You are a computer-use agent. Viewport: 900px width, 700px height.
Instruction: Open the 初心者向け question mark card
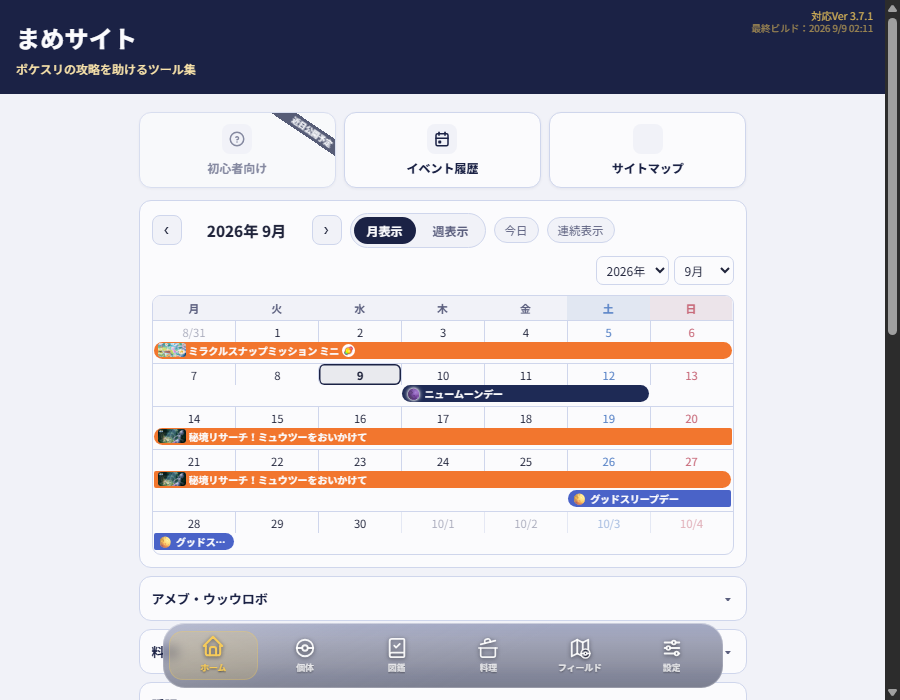tap(237, 150)
